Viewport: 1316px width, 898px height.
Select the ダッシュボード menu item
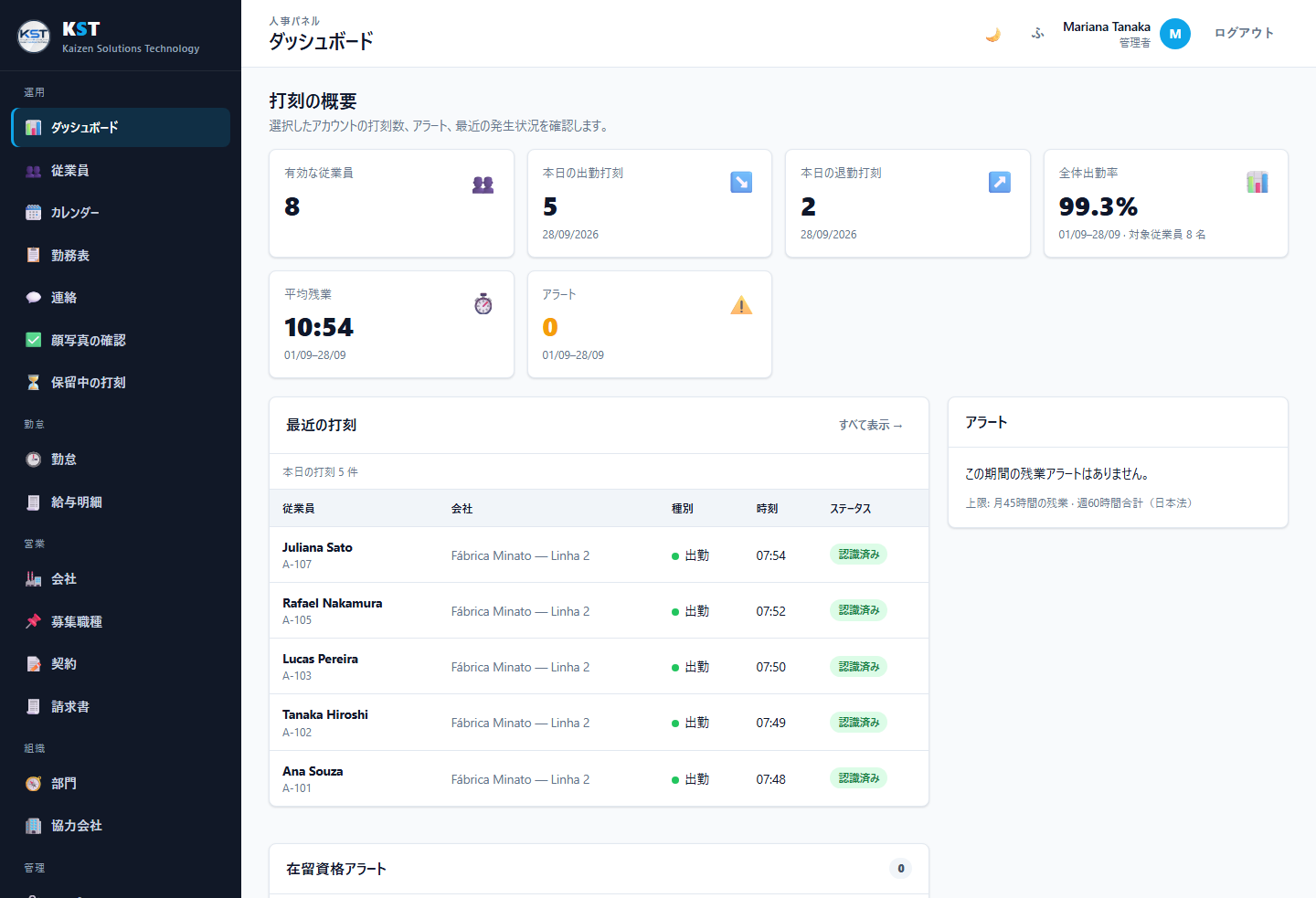tap(121, 128)
